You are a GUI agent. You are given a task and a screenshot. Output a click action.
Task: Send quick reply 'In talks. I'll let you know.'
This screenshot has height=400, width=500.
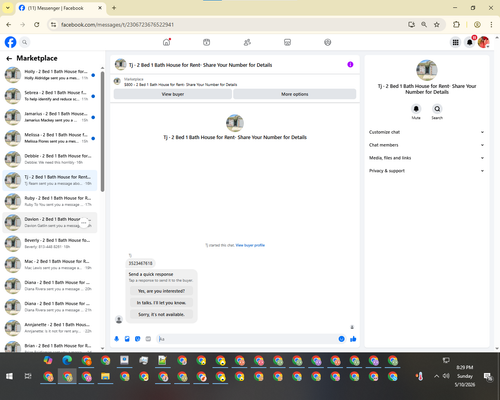pyautogui.click(x=161, y=303)
